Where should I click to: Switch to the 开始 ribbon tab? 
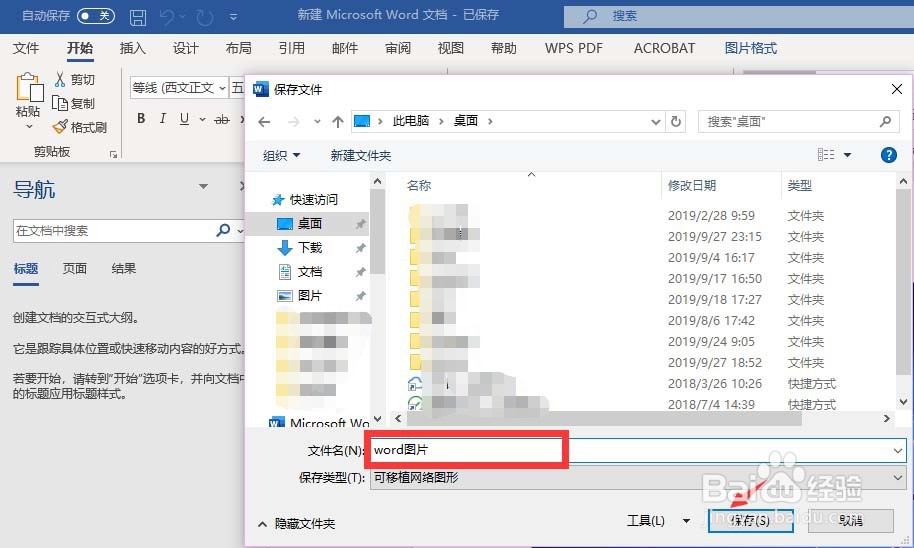click(80, 48)
